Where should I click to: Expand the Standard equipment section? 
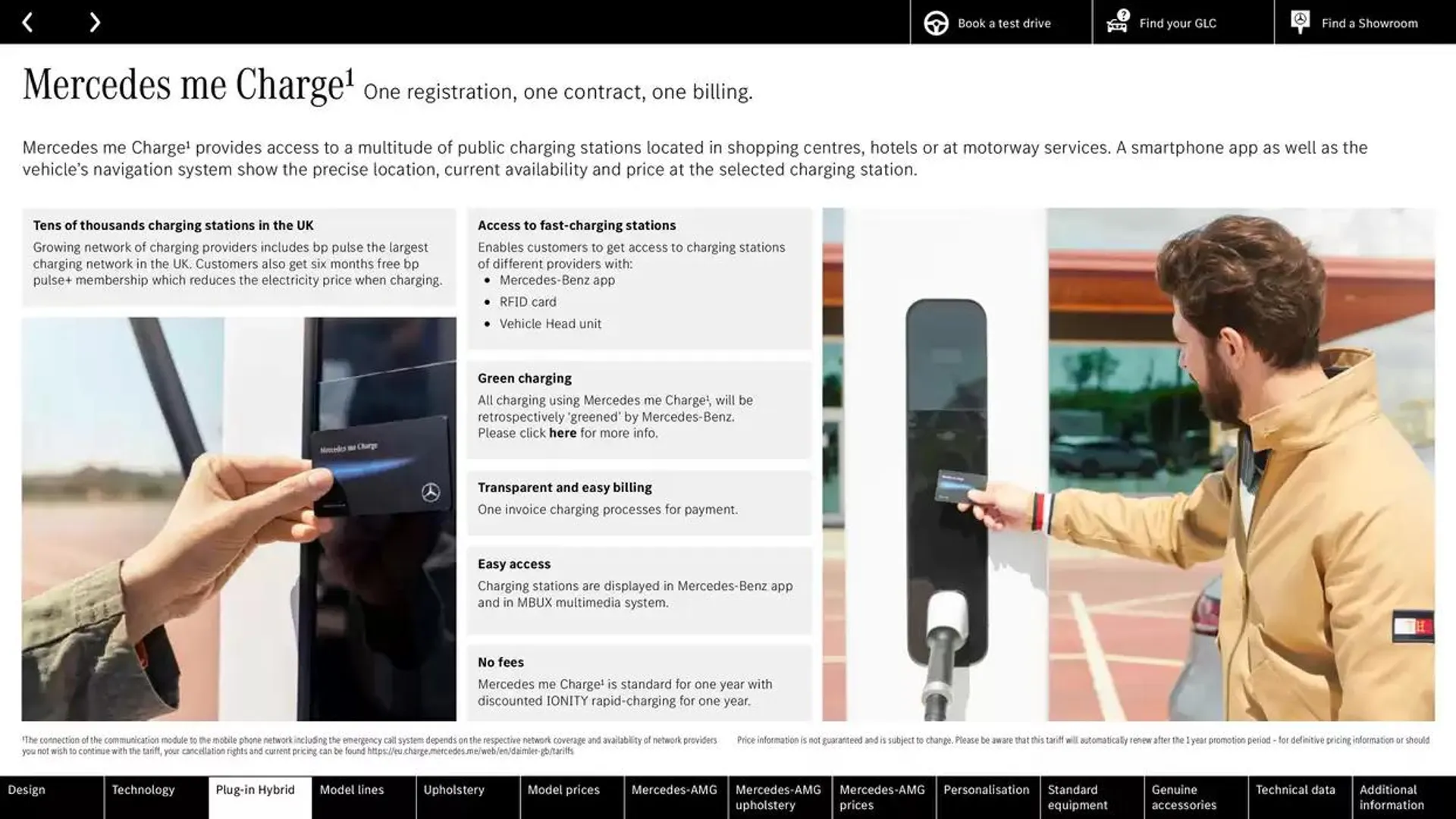(1090, 797)
